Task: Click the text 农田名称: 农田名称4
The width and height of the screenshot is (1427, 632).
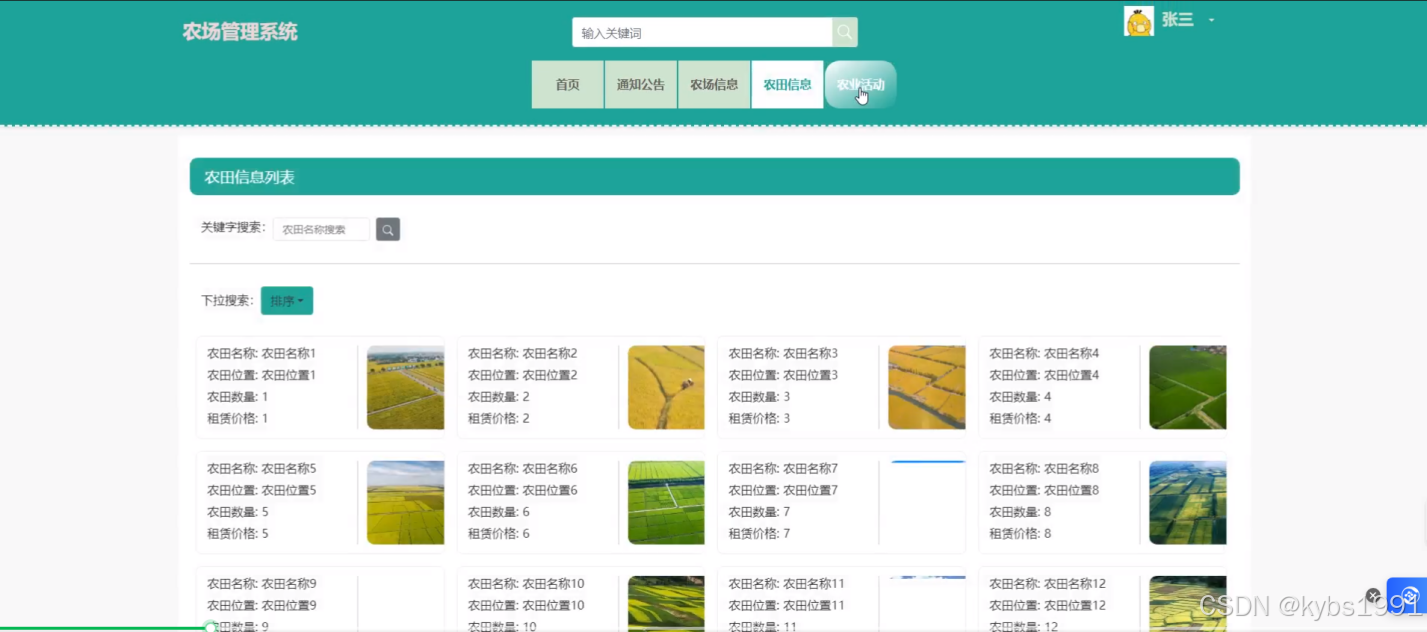Action: pos(1044,353)
